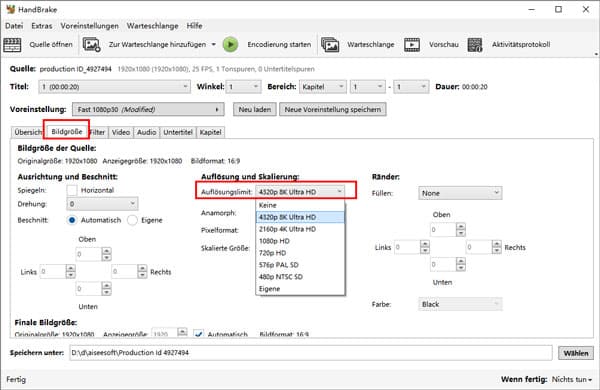Expand the end chapter dropdown
600x390 pixels.
[412, 87]
